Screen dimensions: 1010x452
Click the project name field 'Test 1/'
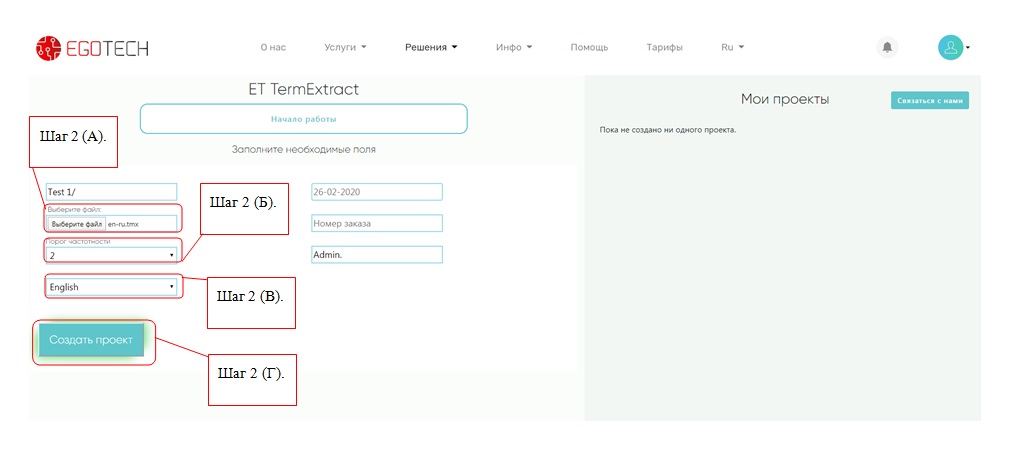(x=111, y=192)
